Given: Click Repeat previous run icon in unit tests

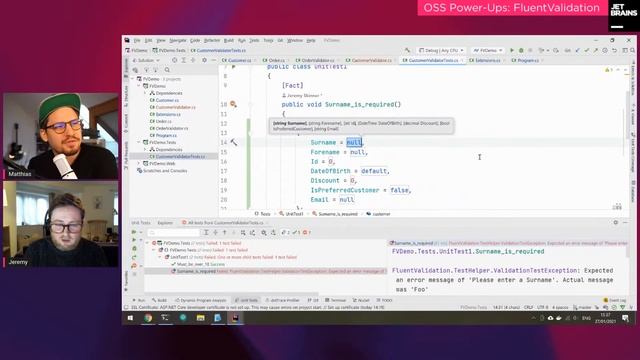Looking at the screenshot, I should (x=134, y=257).
